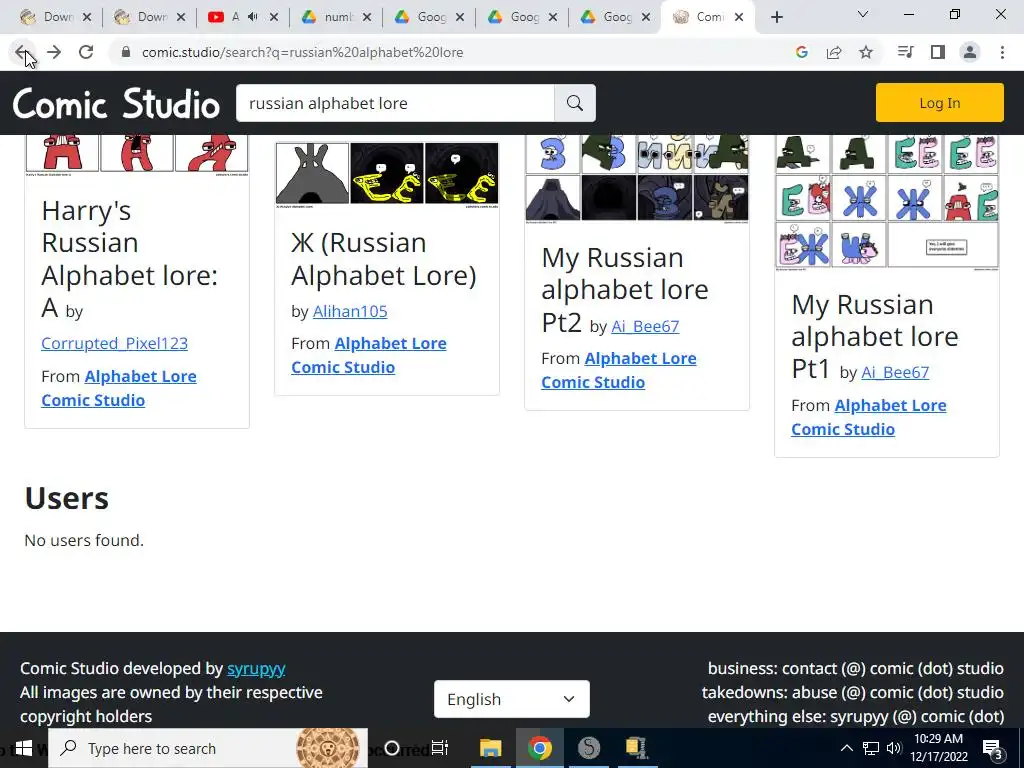This screenshot has height=768, width=1024.
Task: Open the My Russian alphabet lore Pt2 title
Action: [x=625, y=289]
